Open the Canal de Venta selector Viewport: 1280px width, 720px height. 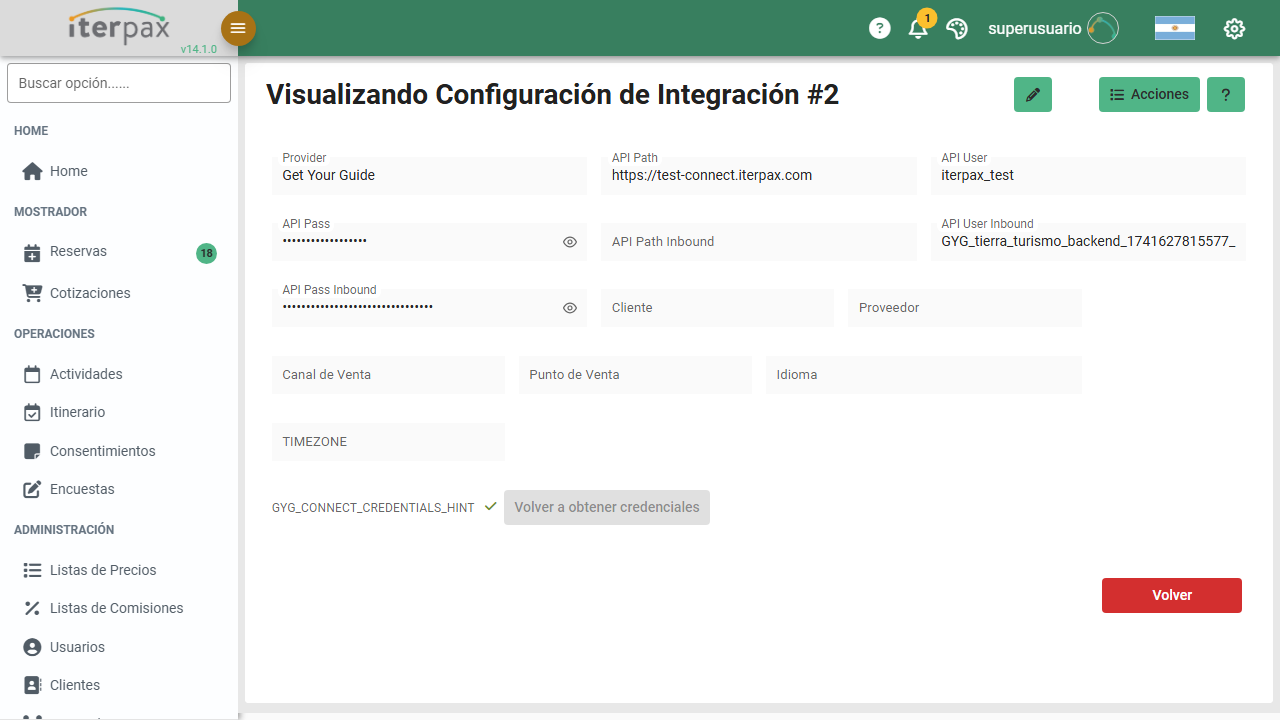click(x=388, y=374)
